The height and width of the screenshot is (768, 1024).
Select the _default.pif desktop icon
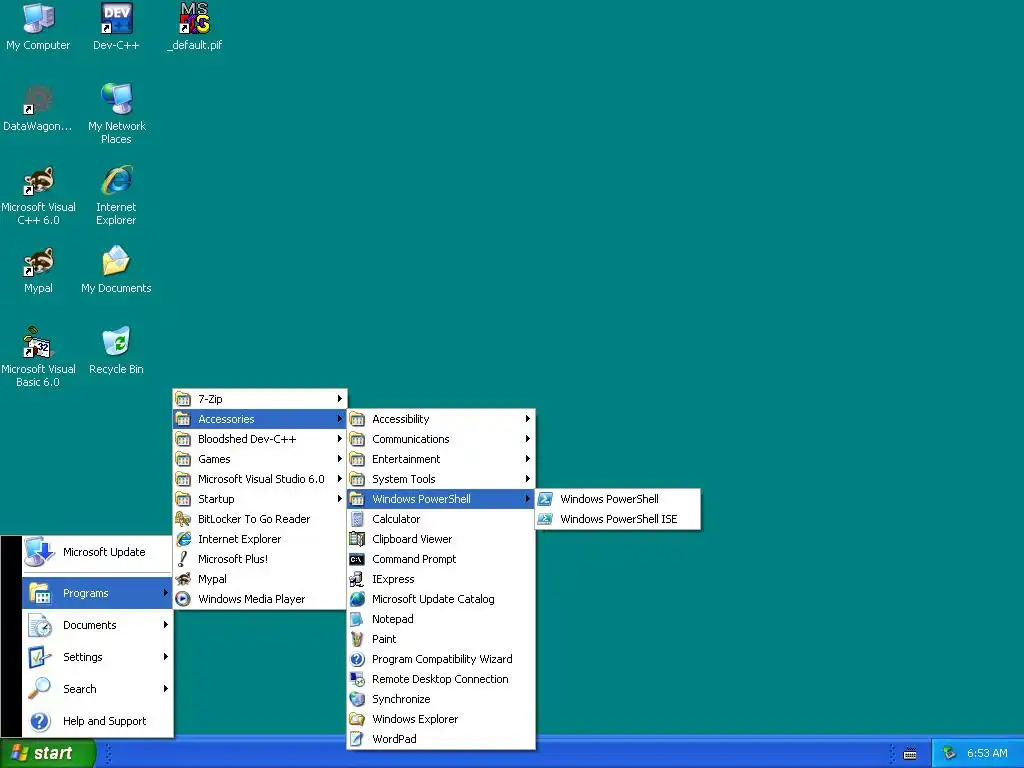coord(195,26)
